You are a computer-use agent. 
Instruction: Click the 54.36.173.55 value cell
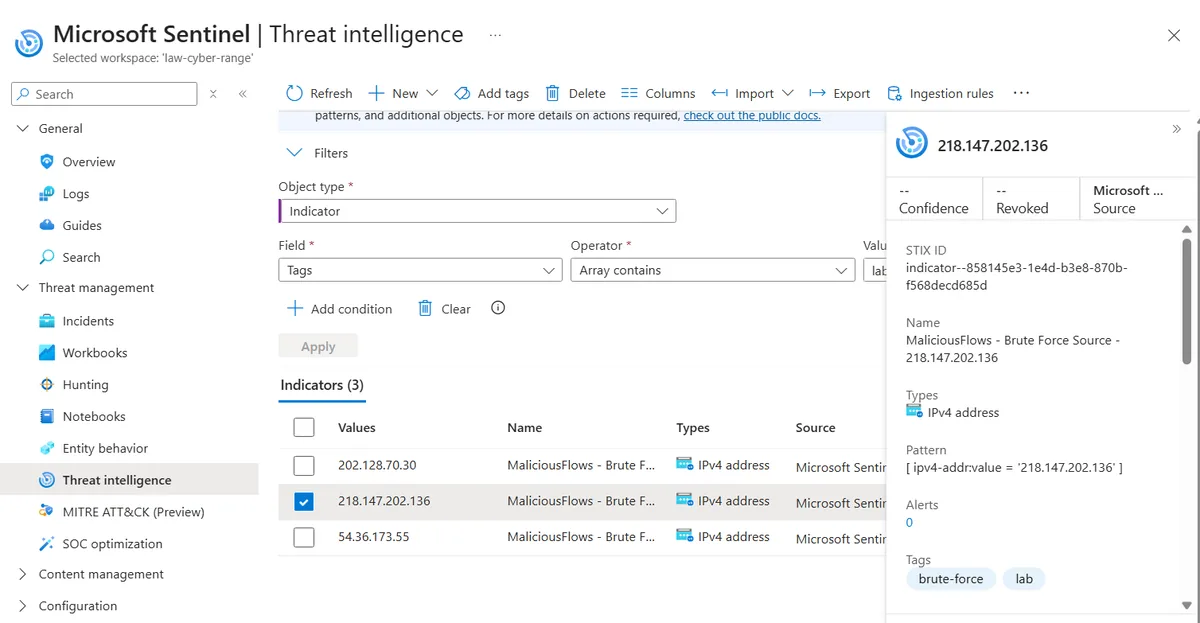coord(374,537)
